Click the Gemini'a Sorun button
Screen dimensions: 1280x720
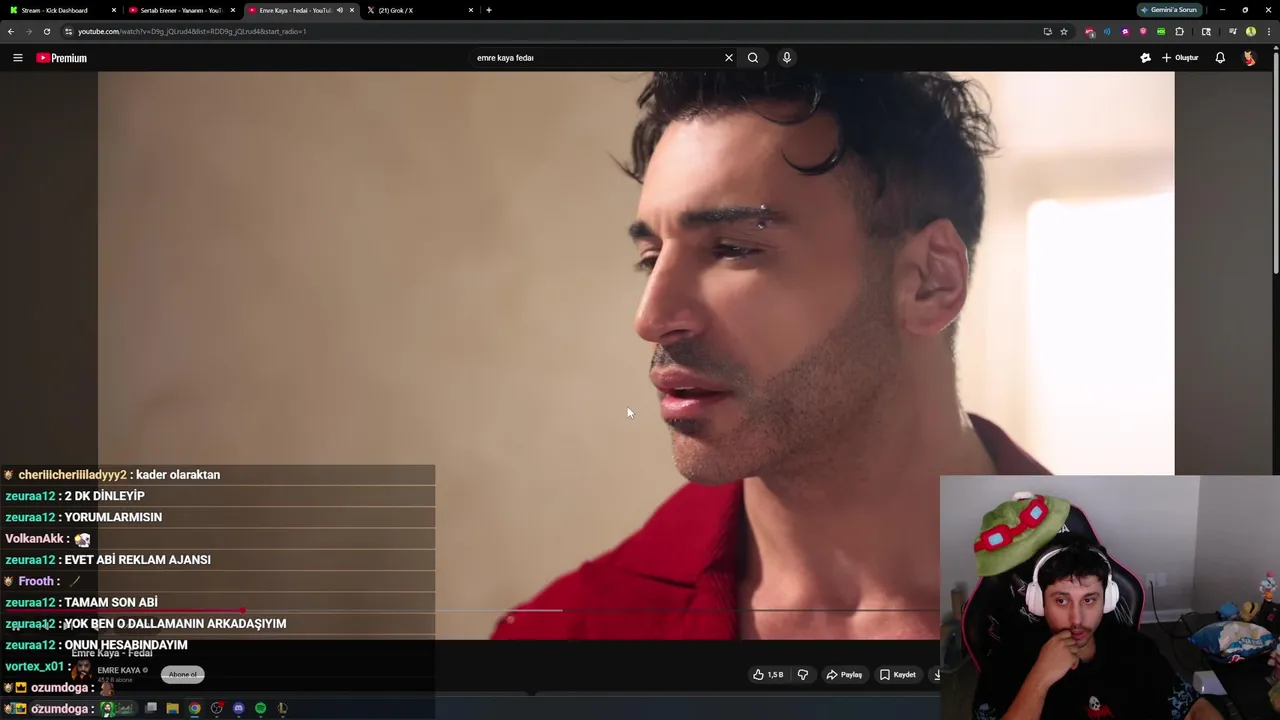[1169, 10]
